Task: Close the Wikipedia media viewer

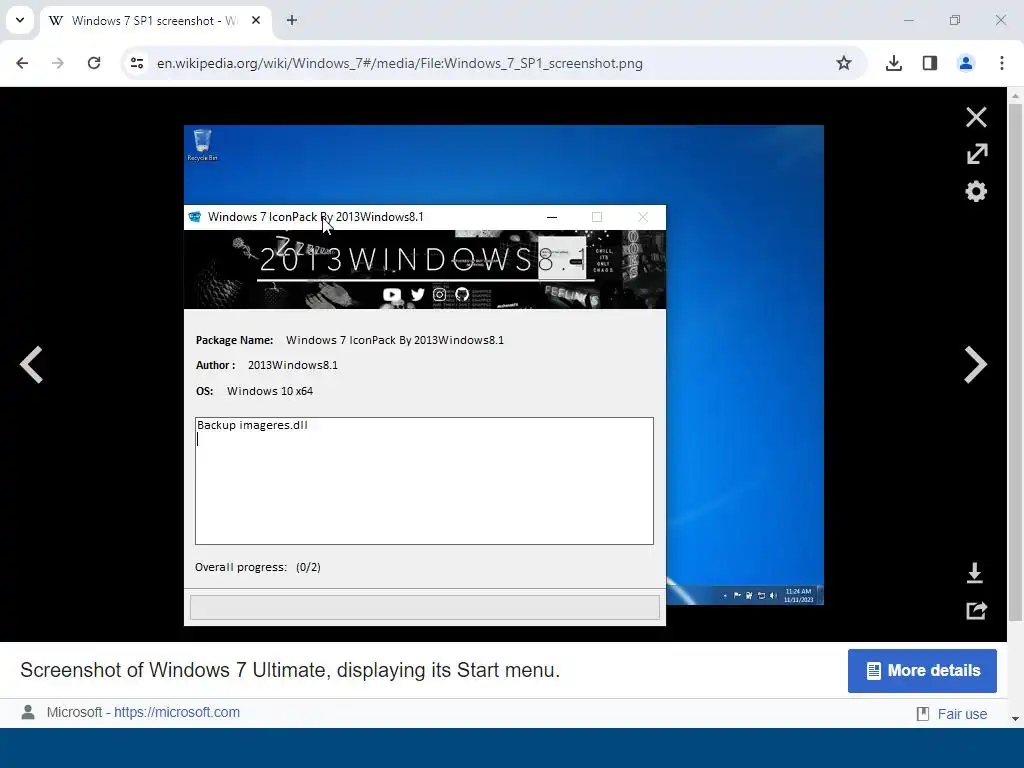Action: (x=976, y=117)
